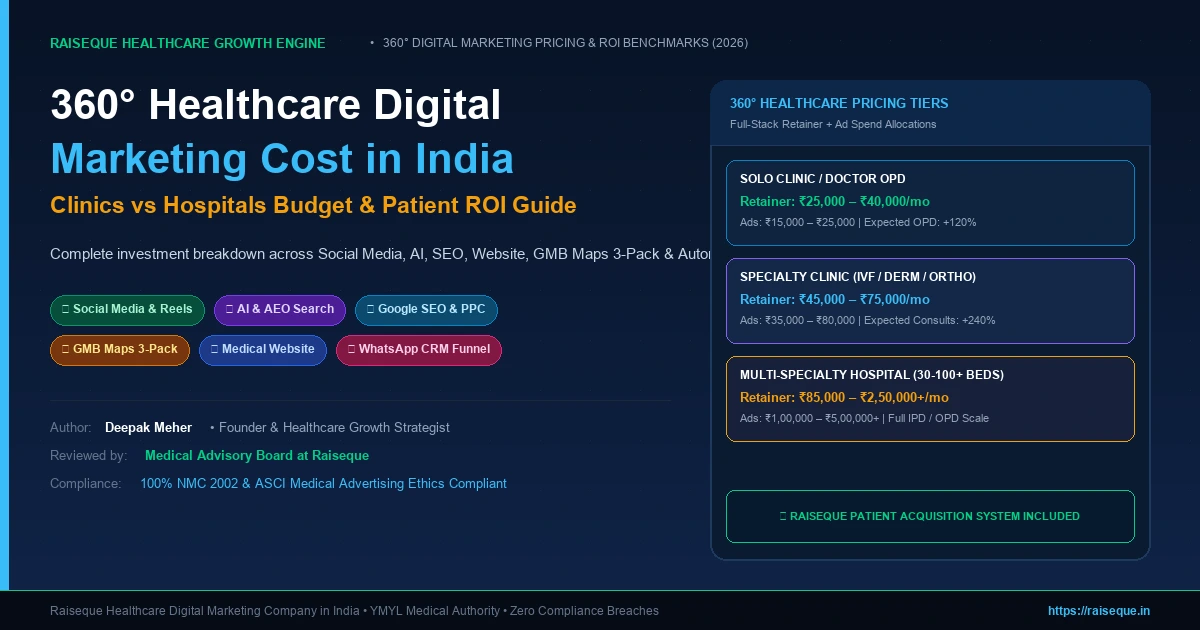1200x630 pixels.
Task: Click the '360° Healthcare Digital' headline
Action: click(x=276, y=106)
